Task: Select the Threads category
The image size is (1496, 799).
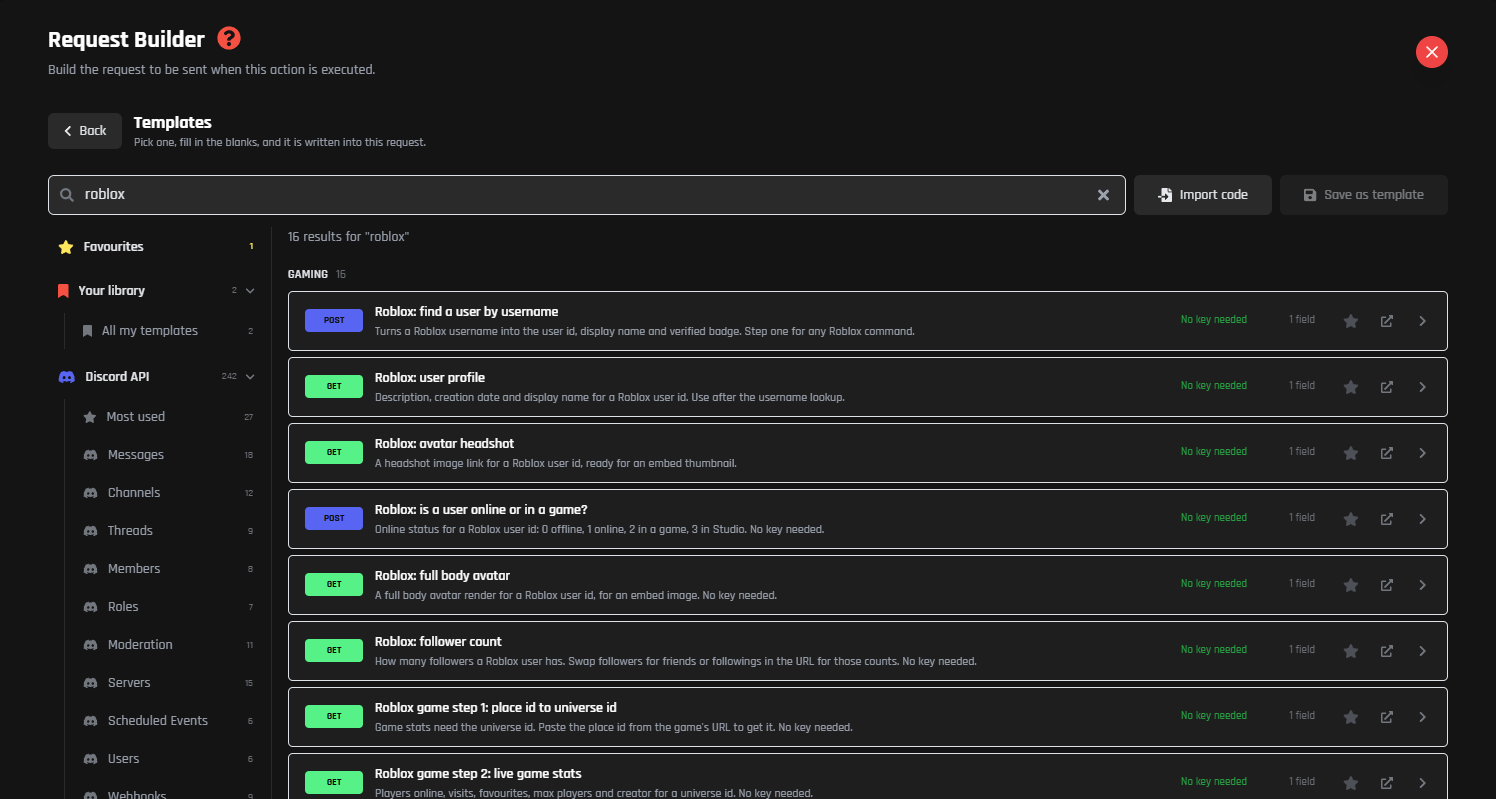Action: (x=168, y=531)
